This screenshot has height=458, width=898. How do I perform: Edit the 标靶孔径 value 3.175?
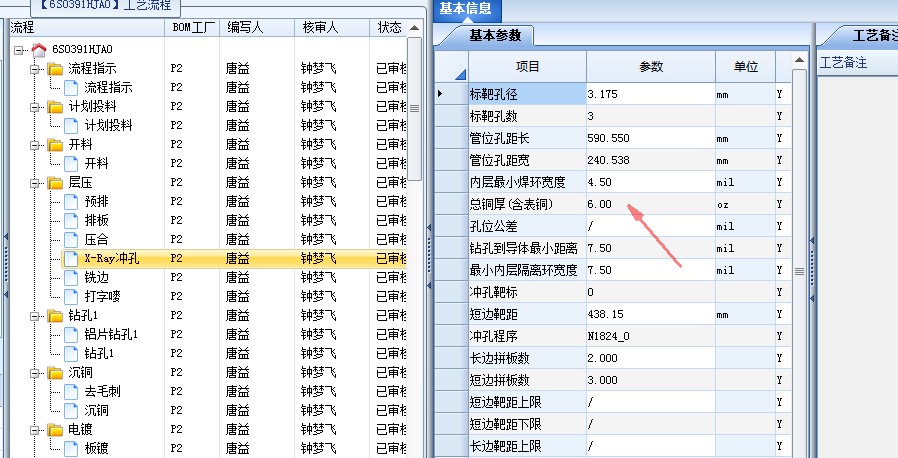pos(651,94)
